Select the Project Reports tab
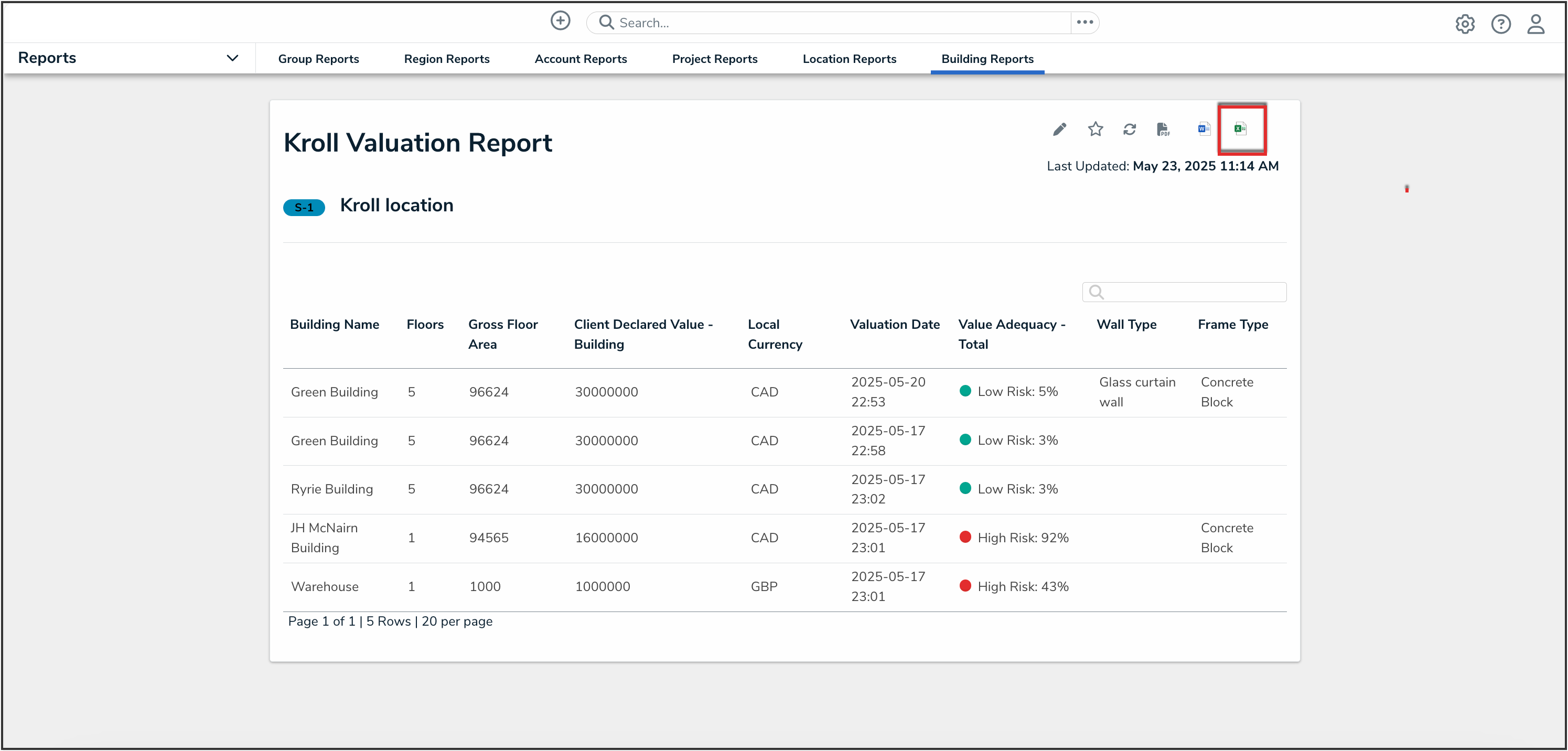Image resolution: width=1568 pixels, height=751 pixels. click(x=715, y=59)
